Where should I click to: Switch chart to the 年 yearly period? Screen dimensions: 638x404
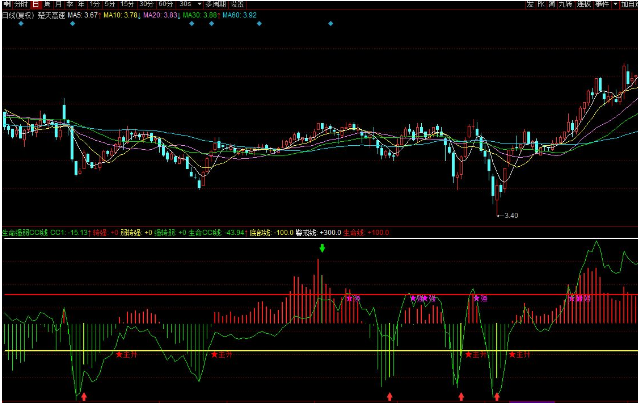(x=81, y=4)
